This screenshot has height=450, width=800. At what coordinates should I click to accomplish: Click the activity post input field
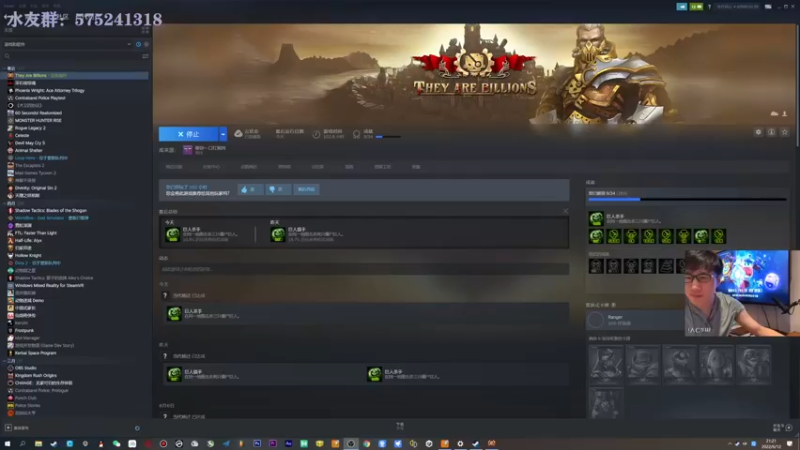click(364, 269)
